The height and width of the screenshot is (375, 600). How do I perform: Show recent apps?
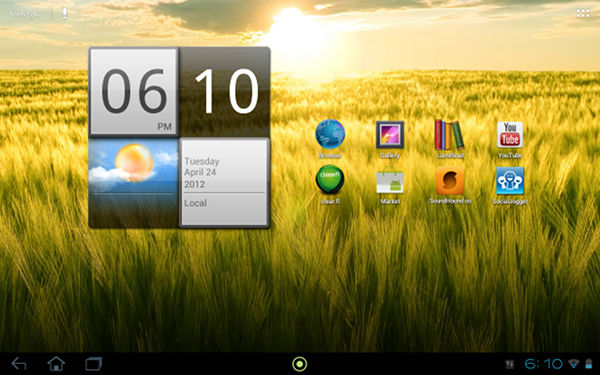(93, 364)
